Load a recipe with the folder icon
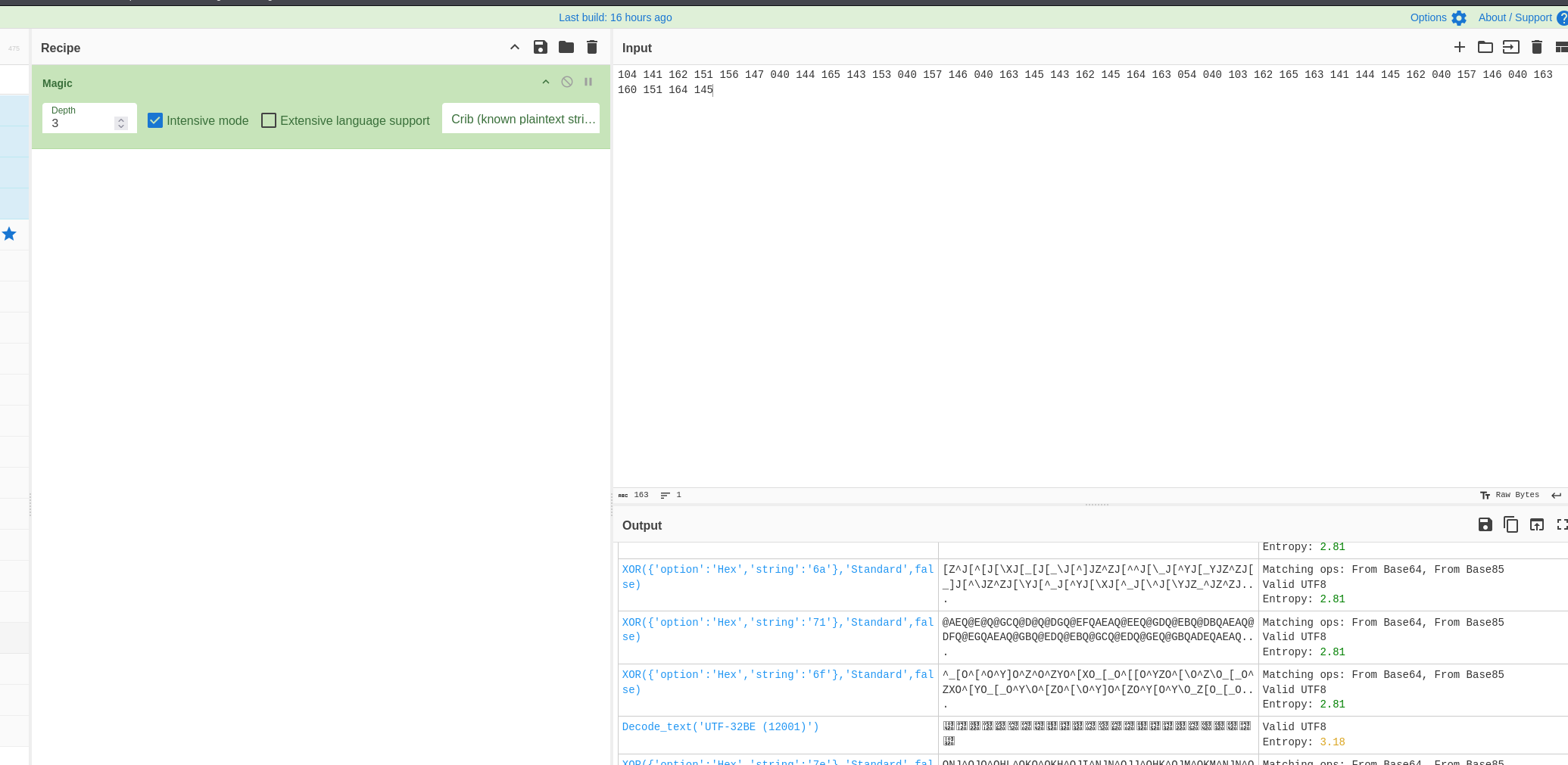 click(566, 47)
